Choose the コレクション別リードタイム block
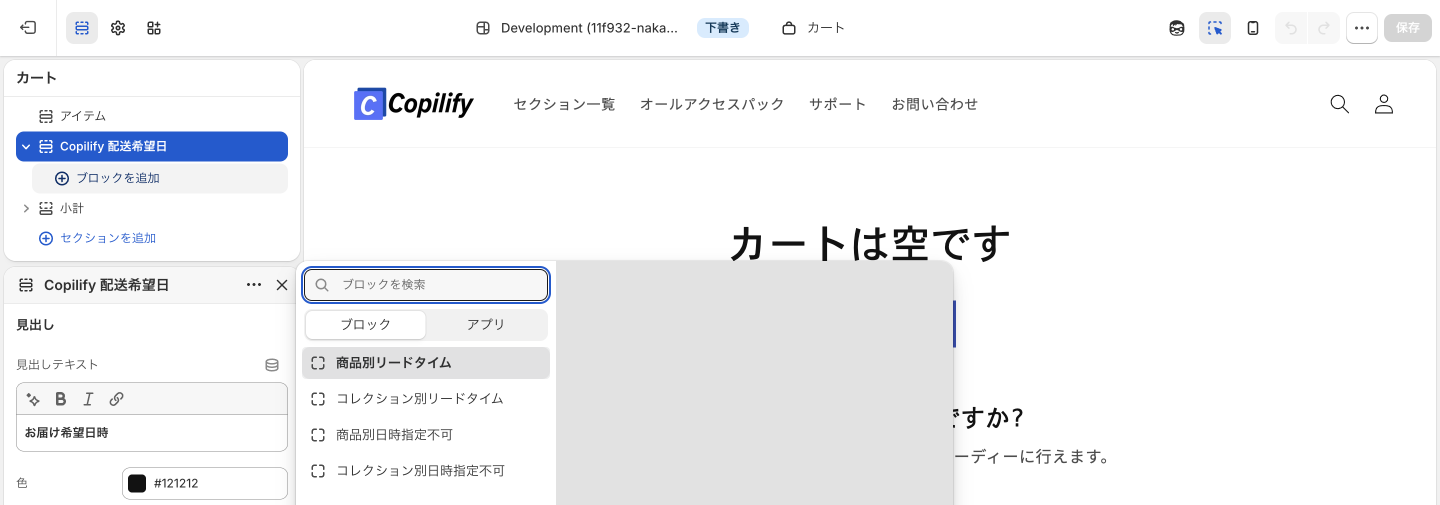Viewport: 1440px width, 505px height. 426,399
